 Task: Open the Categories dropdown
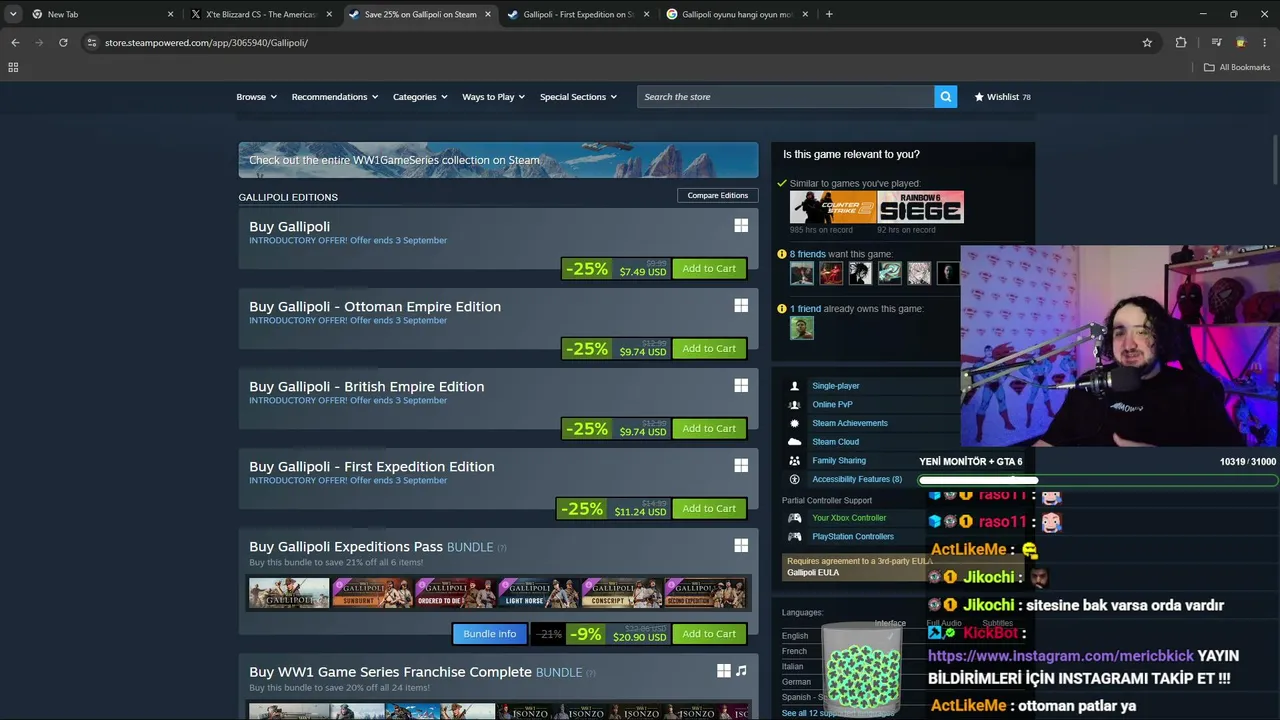[x=420, y=97]
